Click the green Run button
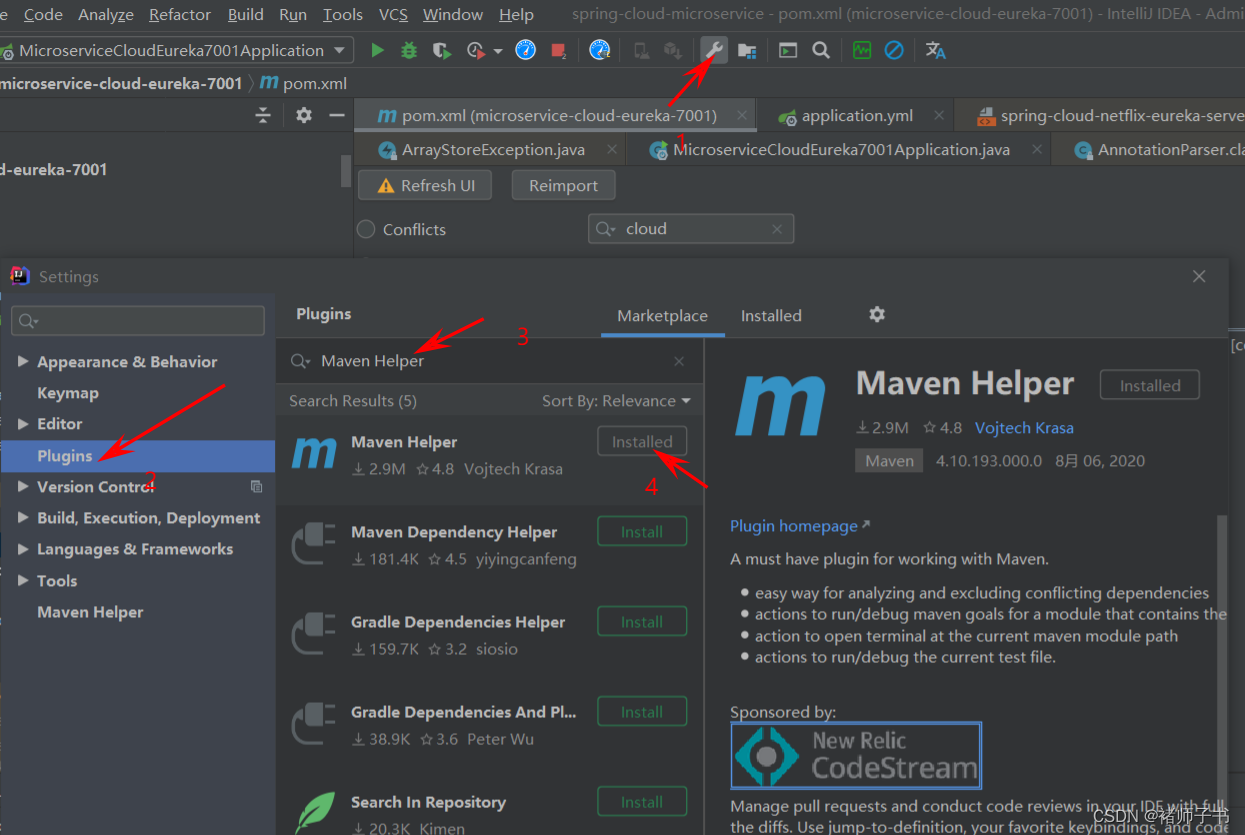This screenshot has height=835, width=1245. pos(377,50)
